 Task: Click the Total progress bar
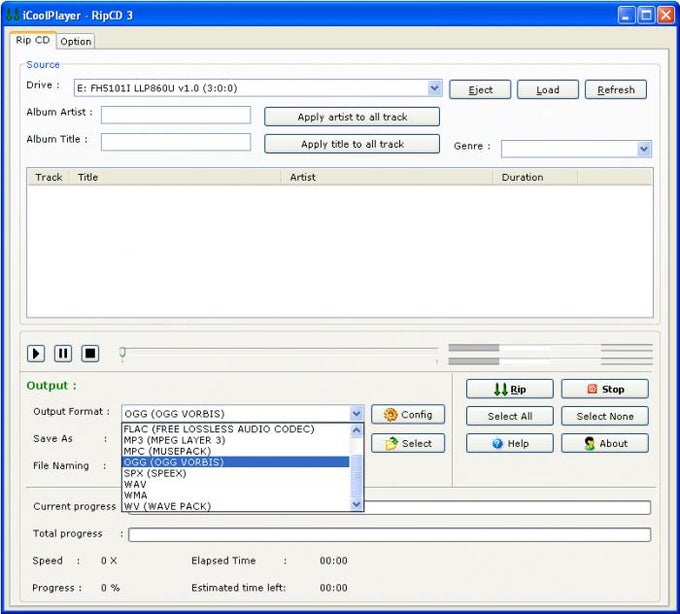pyautogui.click(x=389, y=535)
